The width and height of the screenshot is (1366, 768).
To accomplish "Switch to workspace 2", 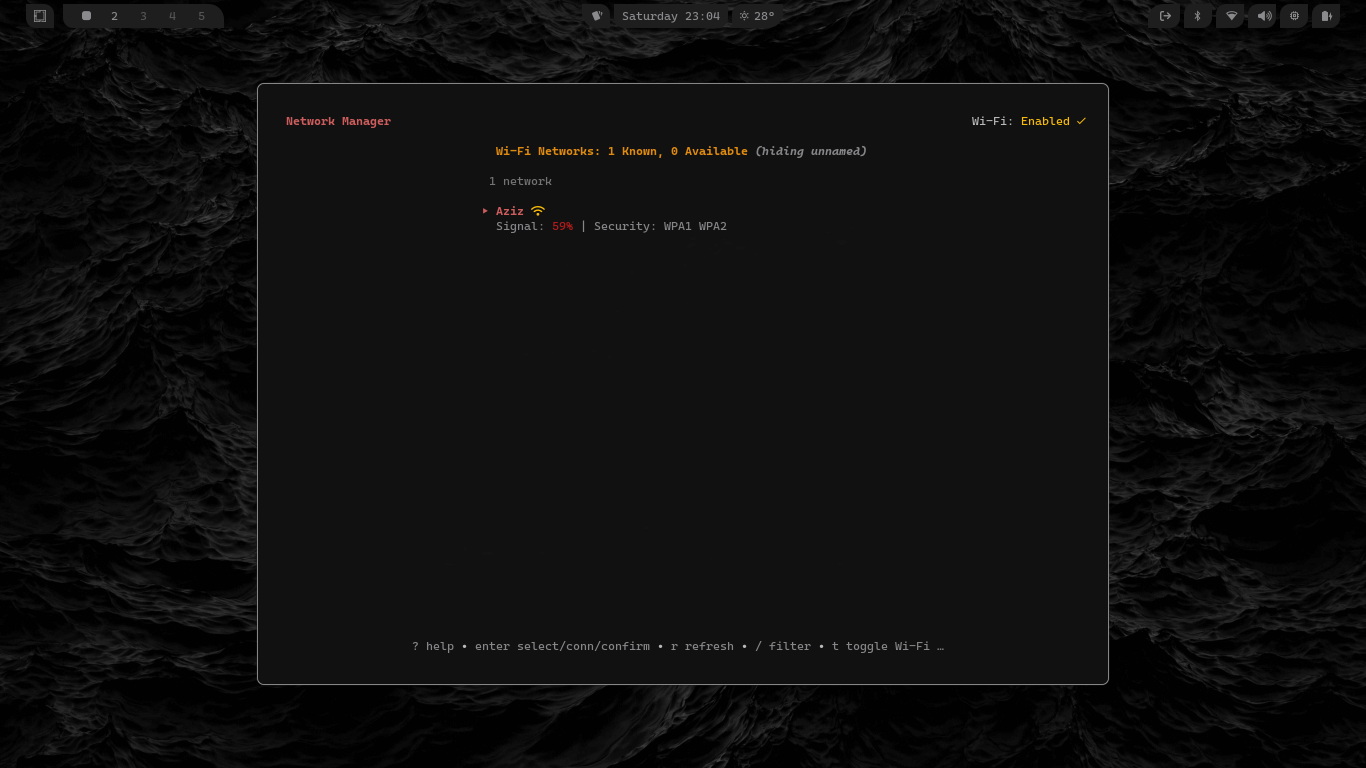I will click(114, 16).
